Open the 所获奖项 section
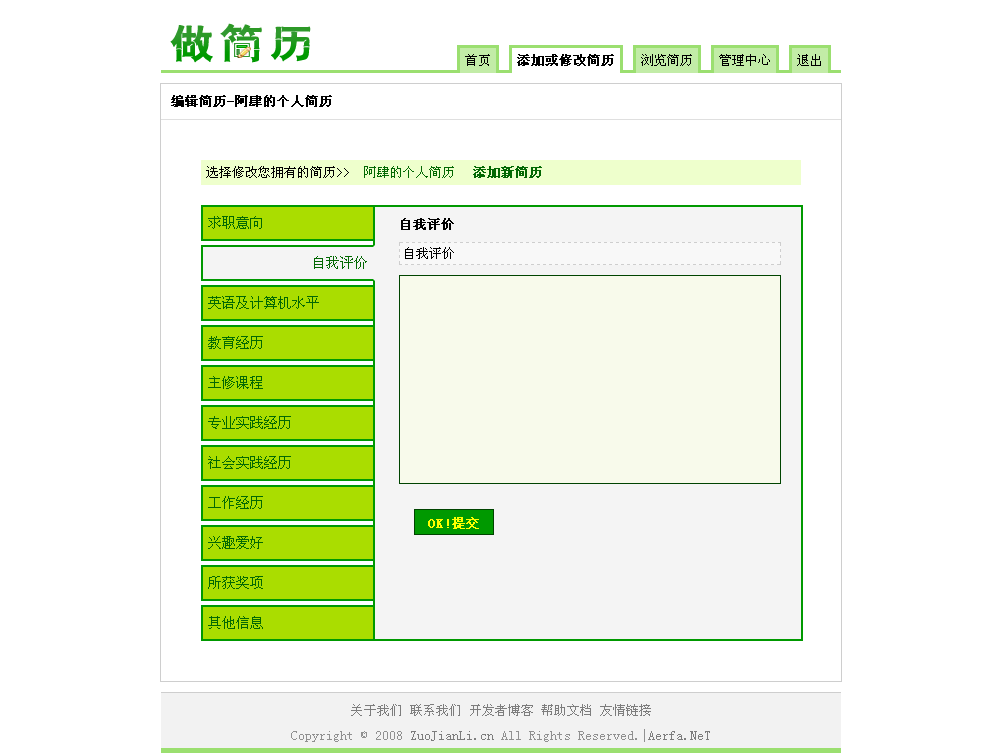 point(288,582)
